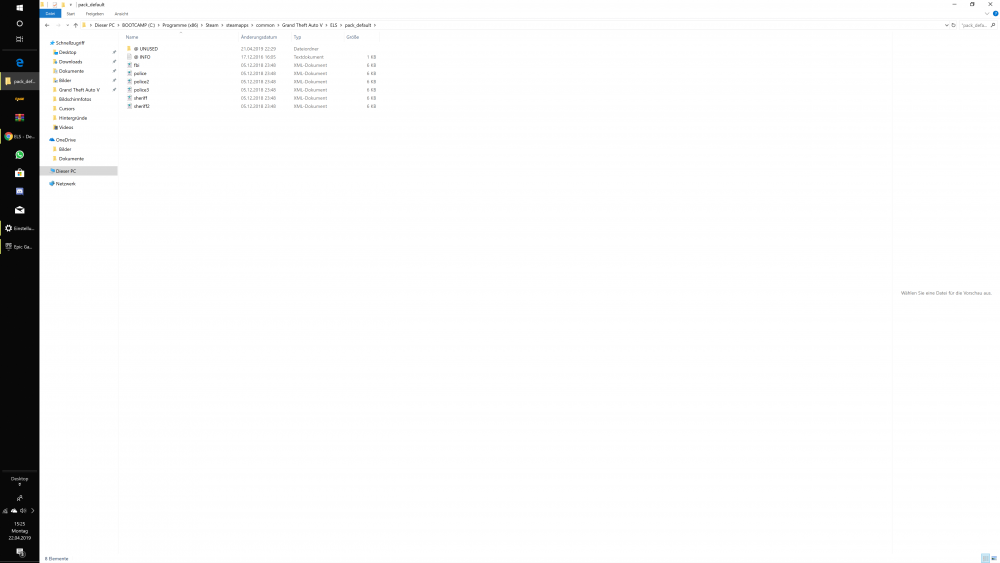Open Videos in navigation pane
Image resolution: width=1000 pixels, height=563 pixels.
pos(66,128)
